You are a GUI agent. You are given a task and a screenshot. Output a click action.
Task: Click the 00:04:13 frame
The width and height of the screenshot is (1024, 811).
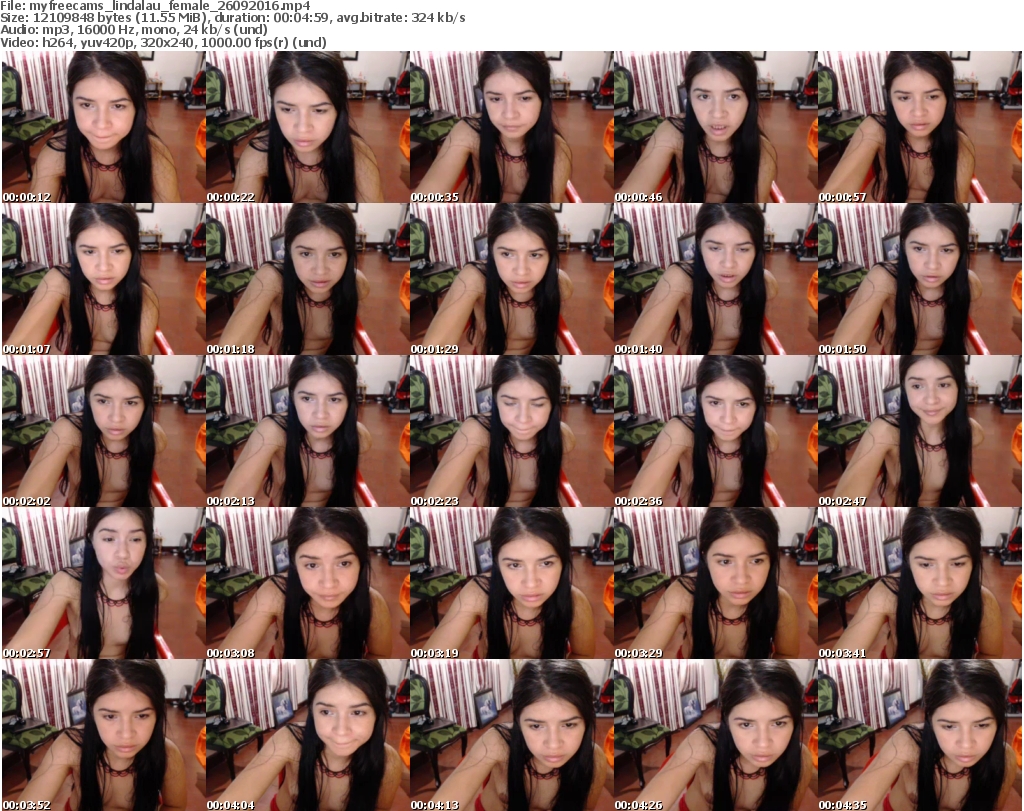510,735
